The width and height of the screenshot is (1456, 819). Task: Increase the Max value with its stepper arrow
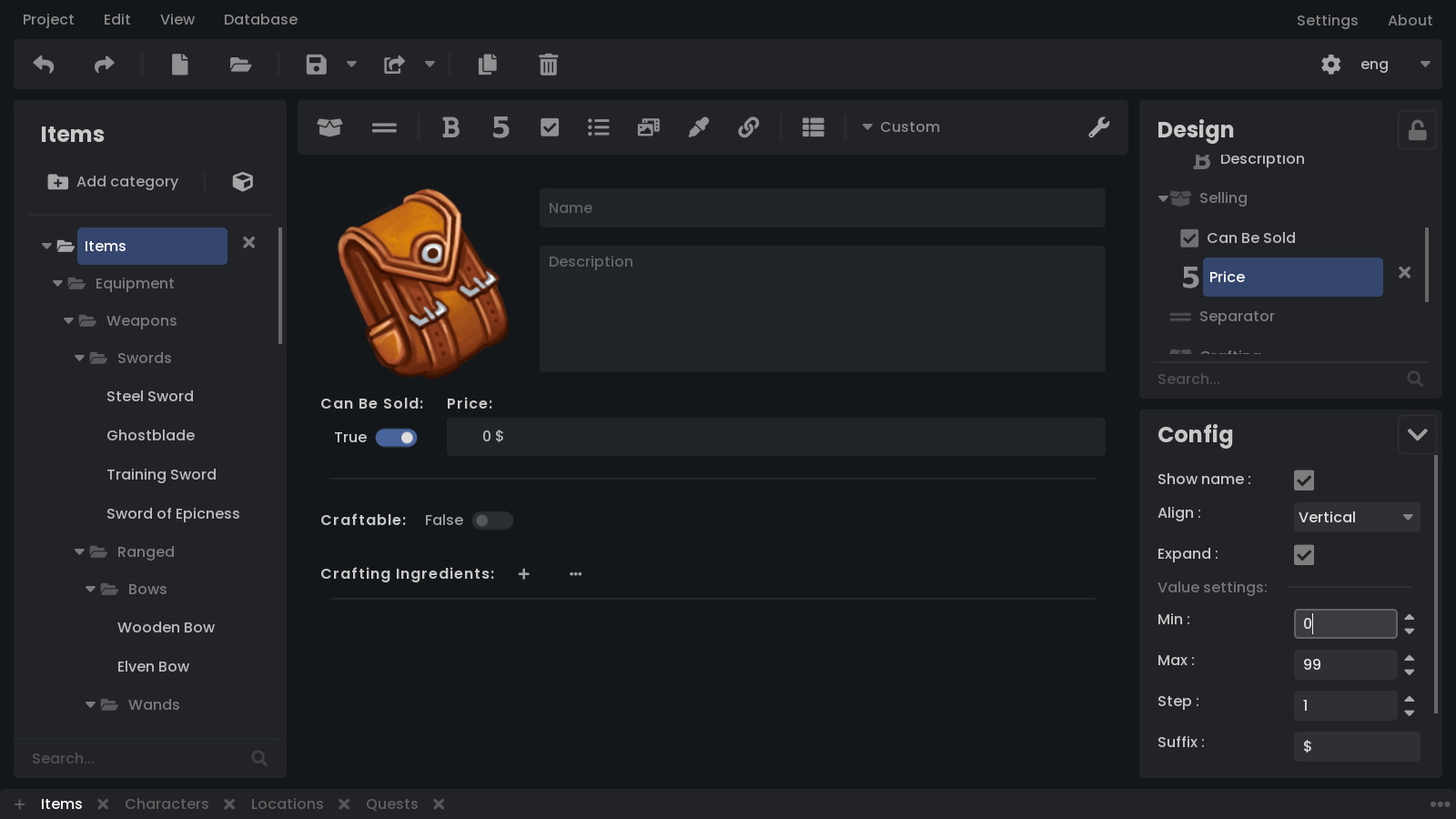[1410, 658]
